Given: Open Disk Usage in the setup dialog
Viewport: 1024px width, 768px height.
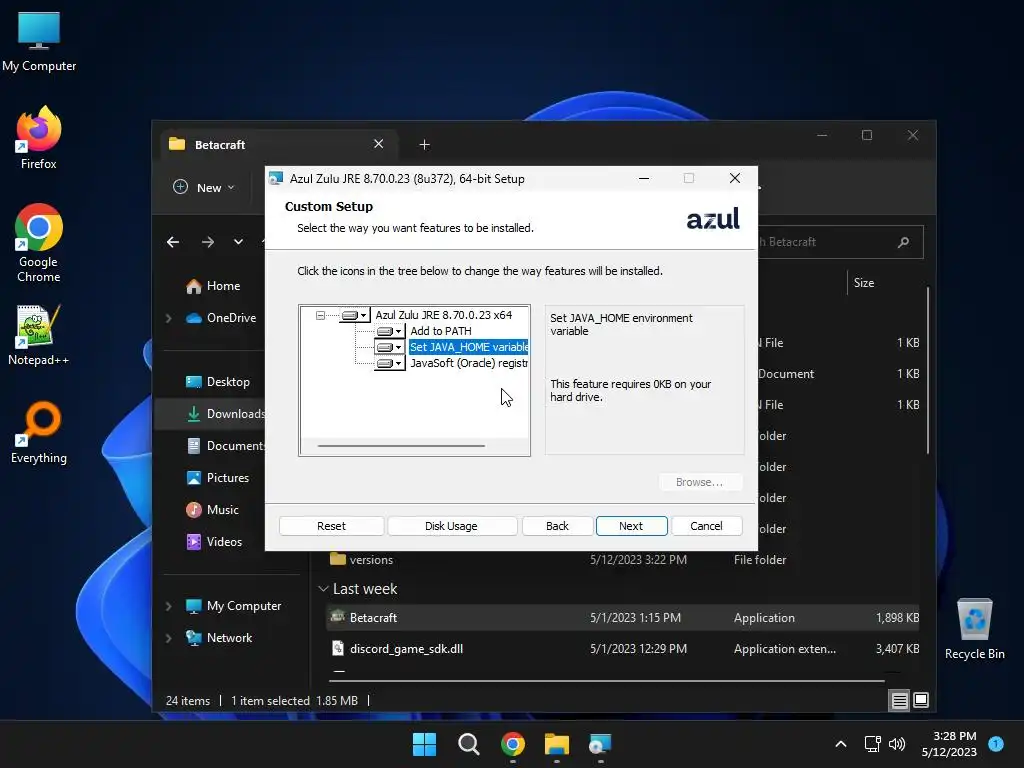Looking at the screenshot, I should (451, 526).
